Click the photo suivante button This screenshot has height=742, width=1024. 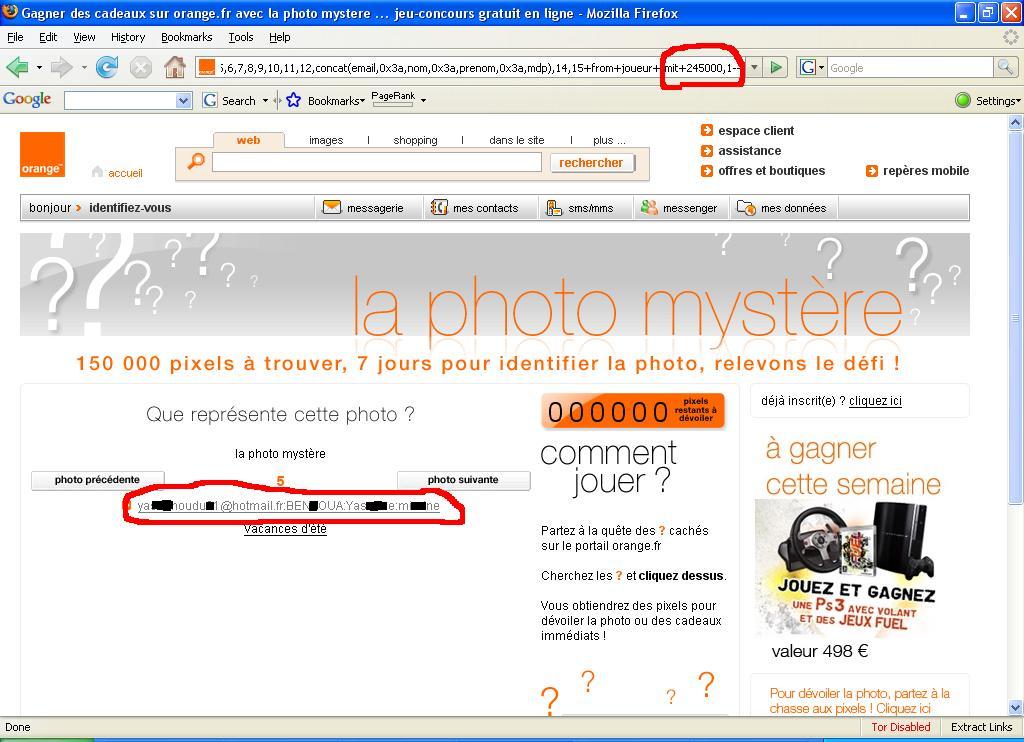[x=463, y=479]
